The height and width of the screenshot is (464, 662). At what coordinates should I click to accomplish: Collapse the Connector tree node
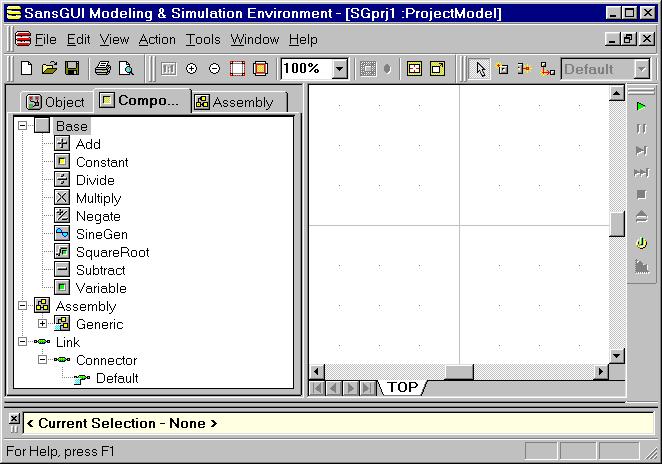[43, 360]
